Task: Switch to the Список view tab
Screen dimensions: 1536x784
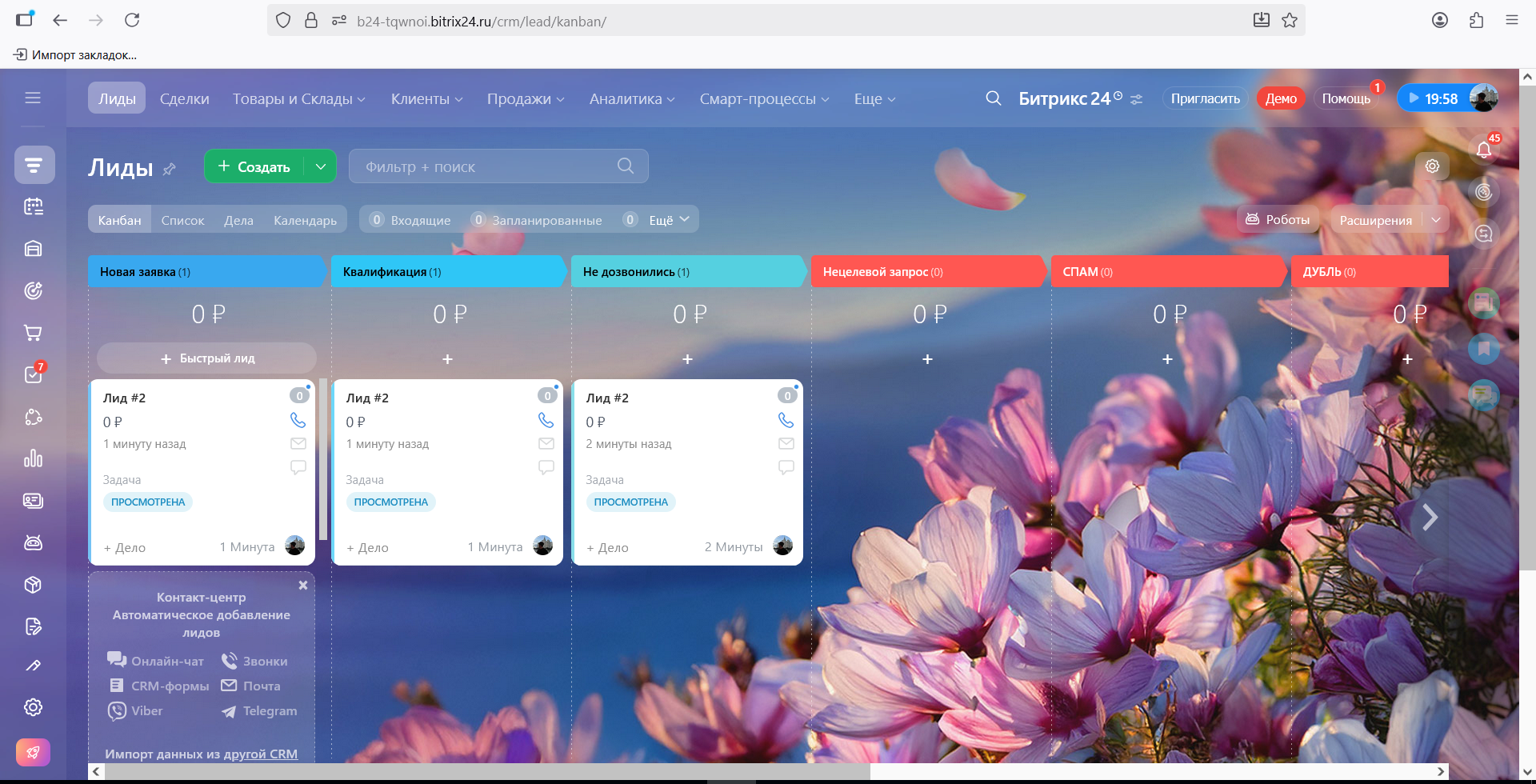Action: [x=182, y=220]
